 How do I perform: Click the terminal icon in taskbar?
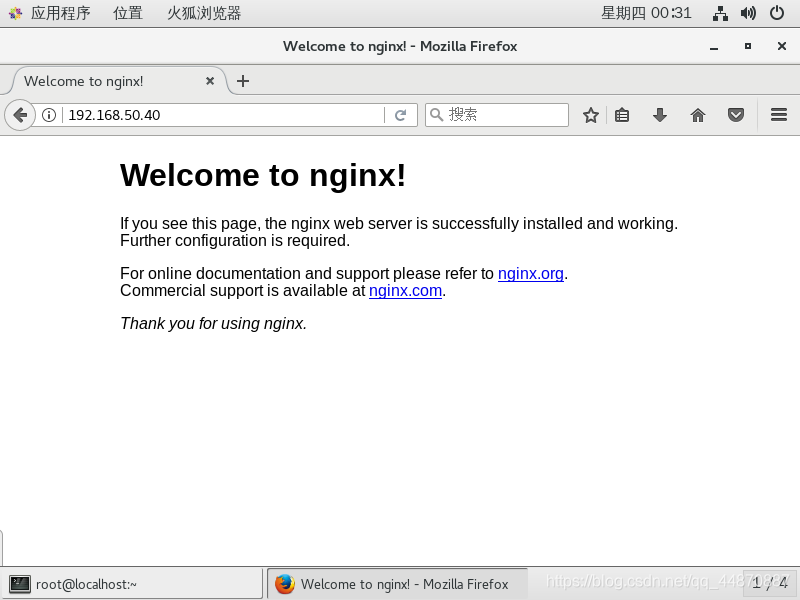[20, 584]
